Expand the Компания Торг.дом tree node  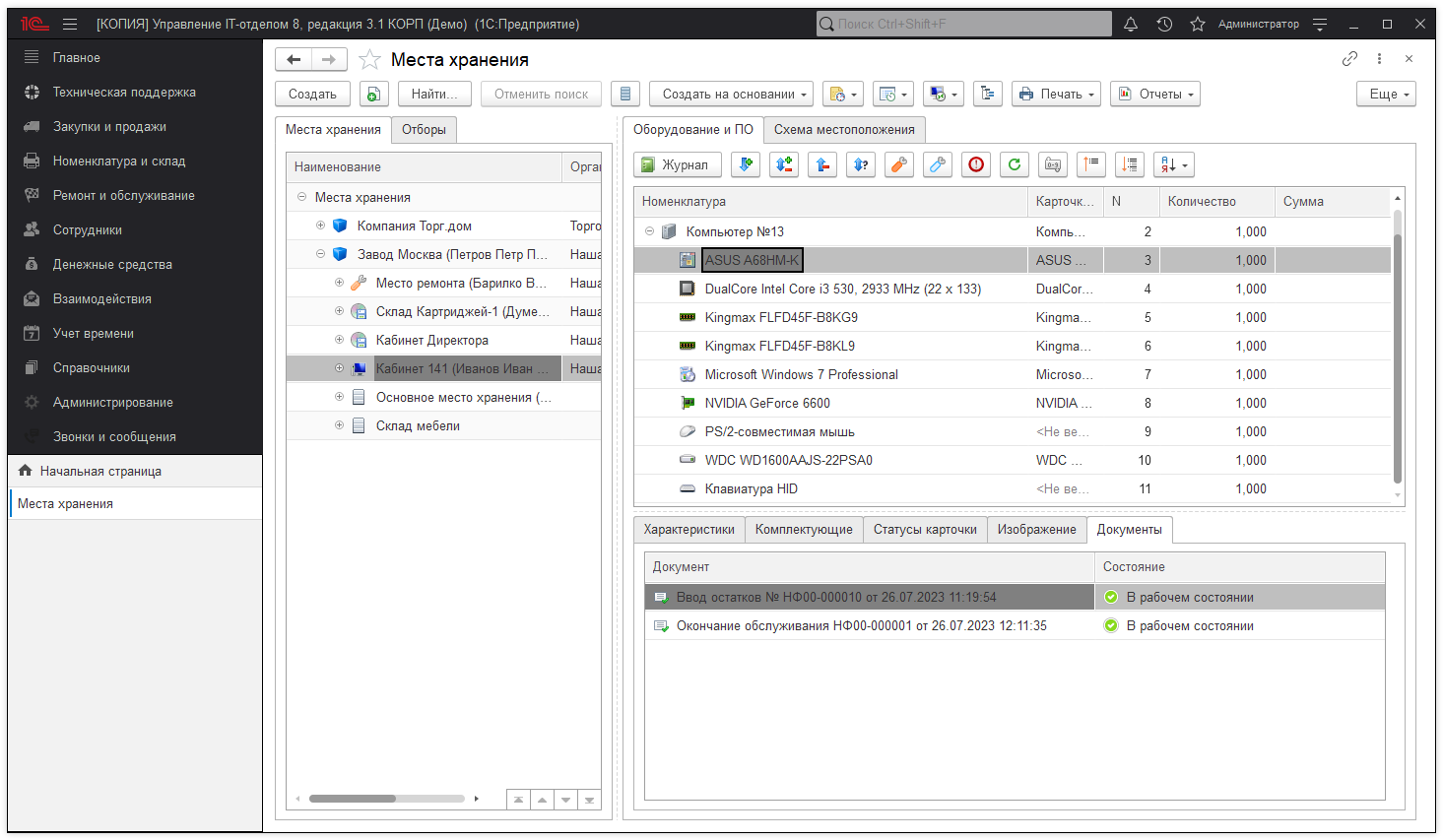pyautogui.click(x=321, y=226)
